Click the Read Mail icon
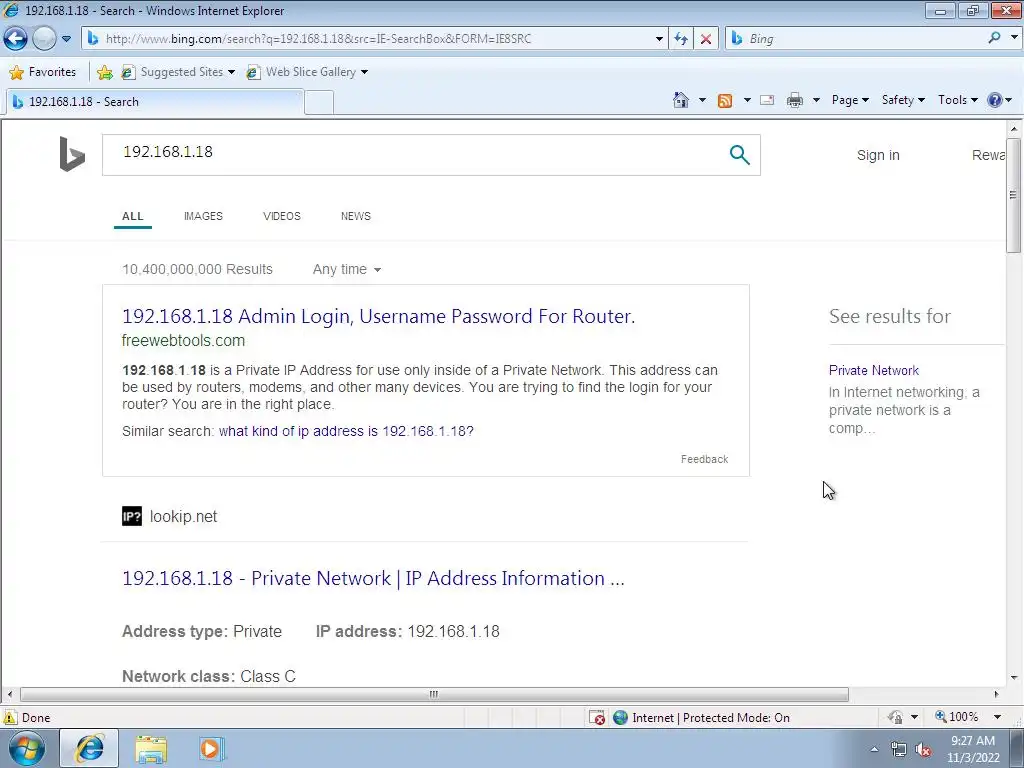The image size is (1024, 768). click(767, 100)
